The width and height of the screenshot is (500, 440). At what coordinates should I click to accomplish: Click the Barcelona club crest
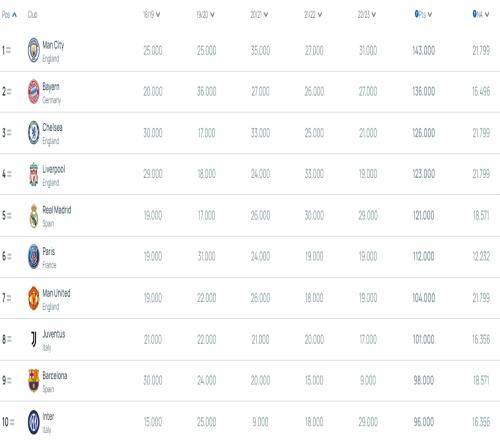34,380
